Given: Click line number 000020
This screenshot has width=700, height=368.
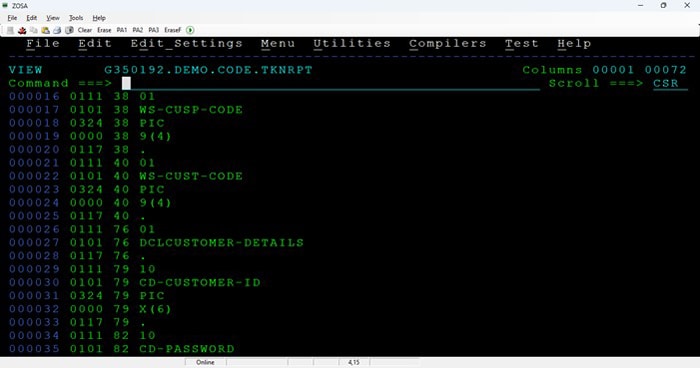Looking at the screenshot, I should pyautogui.click(x=34, y=150).
